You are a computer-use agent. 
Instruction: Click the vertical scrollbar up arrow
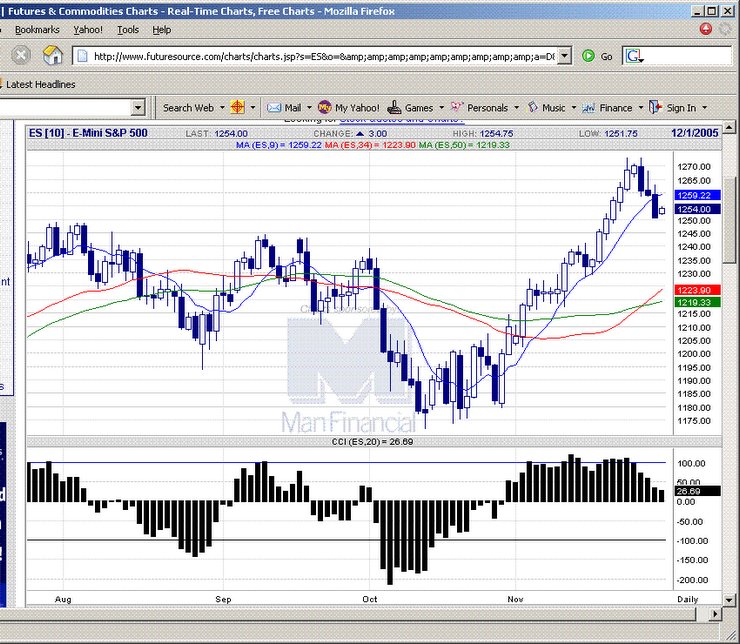tap(729, 126)
